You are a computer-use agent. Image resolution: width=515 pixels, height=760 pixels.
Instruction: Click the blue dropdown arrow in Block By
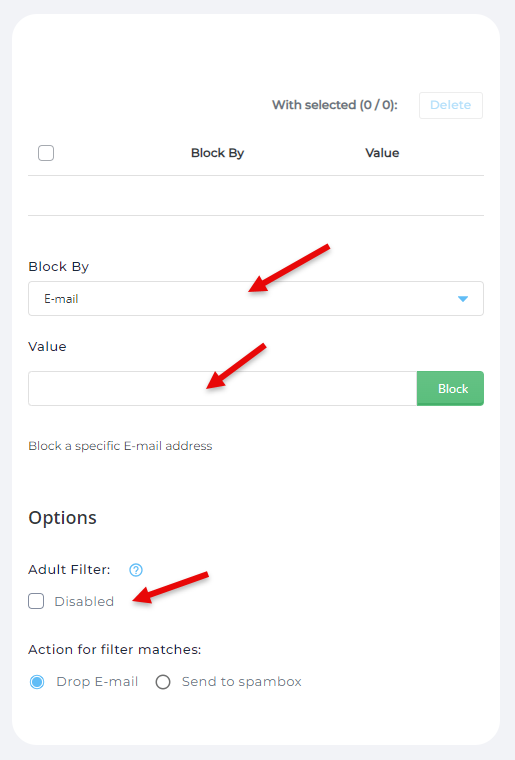tap(463, 299)
